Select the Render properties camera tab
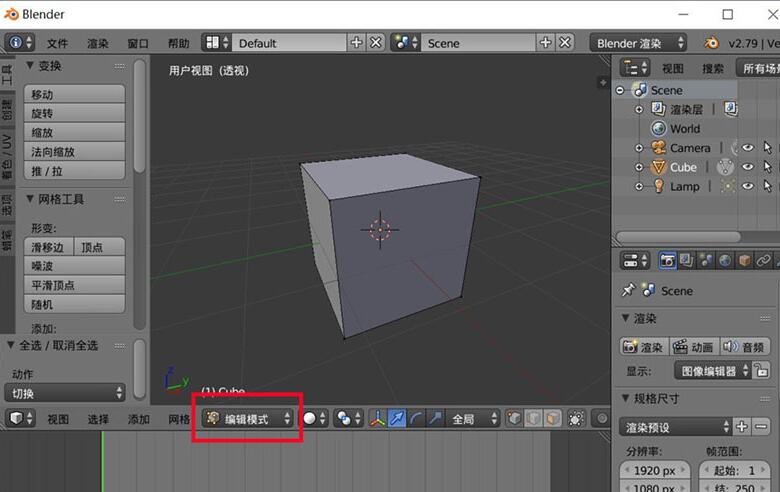 point(668,260)
